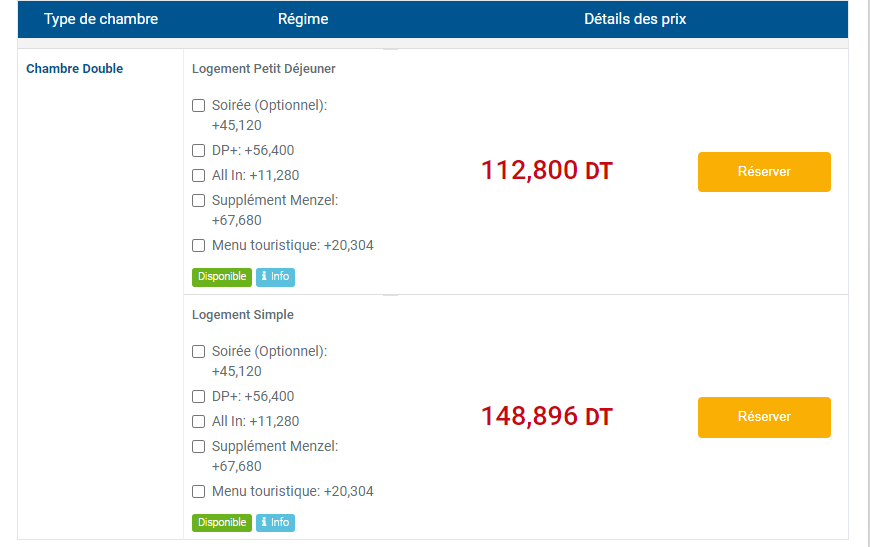Viewport: 870px width, 547px height.
Task: Tick All In option for Logement Petit Déjeuner
Action: tap(199, 176)
